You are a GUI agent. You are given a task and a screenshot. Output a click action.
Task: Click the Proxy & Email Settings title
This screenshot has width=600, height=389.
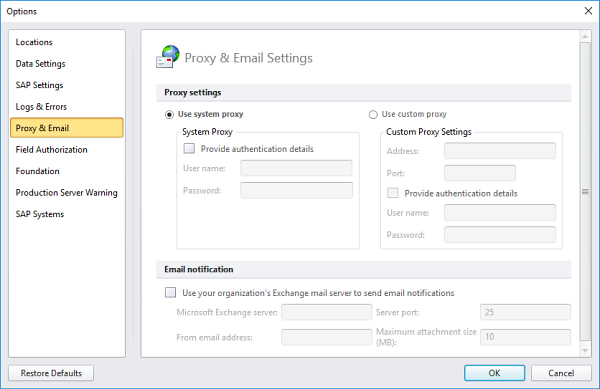pos(248,58)
